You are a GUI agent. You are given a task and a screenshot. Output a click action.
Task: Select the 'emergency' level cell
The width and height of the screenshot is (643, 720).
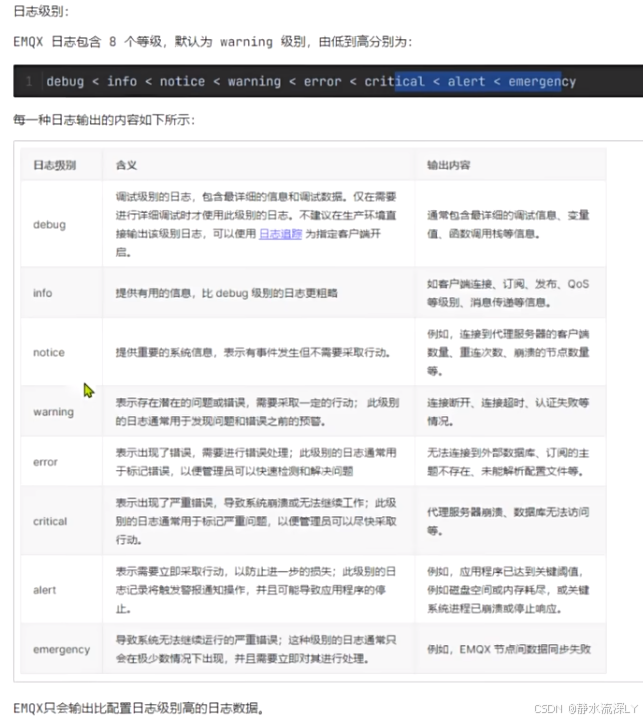(62, 649)
